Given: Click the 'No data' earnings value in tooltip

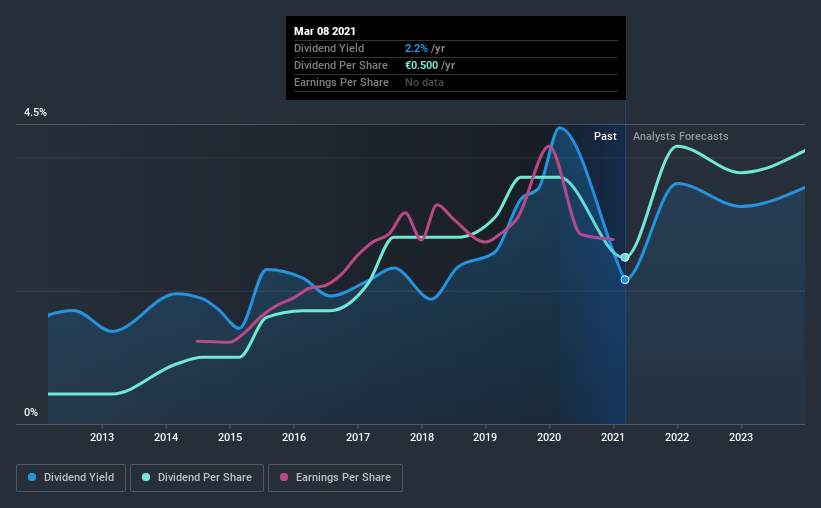Looking at the screenshot, I should coord(424,82).
